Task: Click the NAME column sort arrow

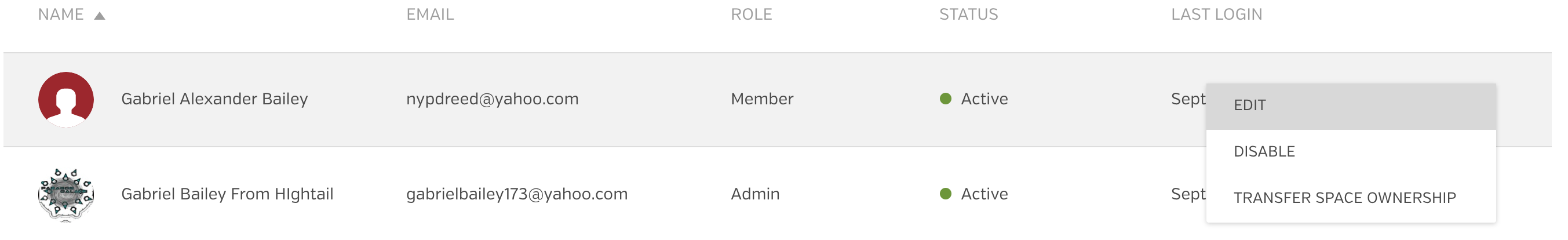Action: (x=100, y=16)
